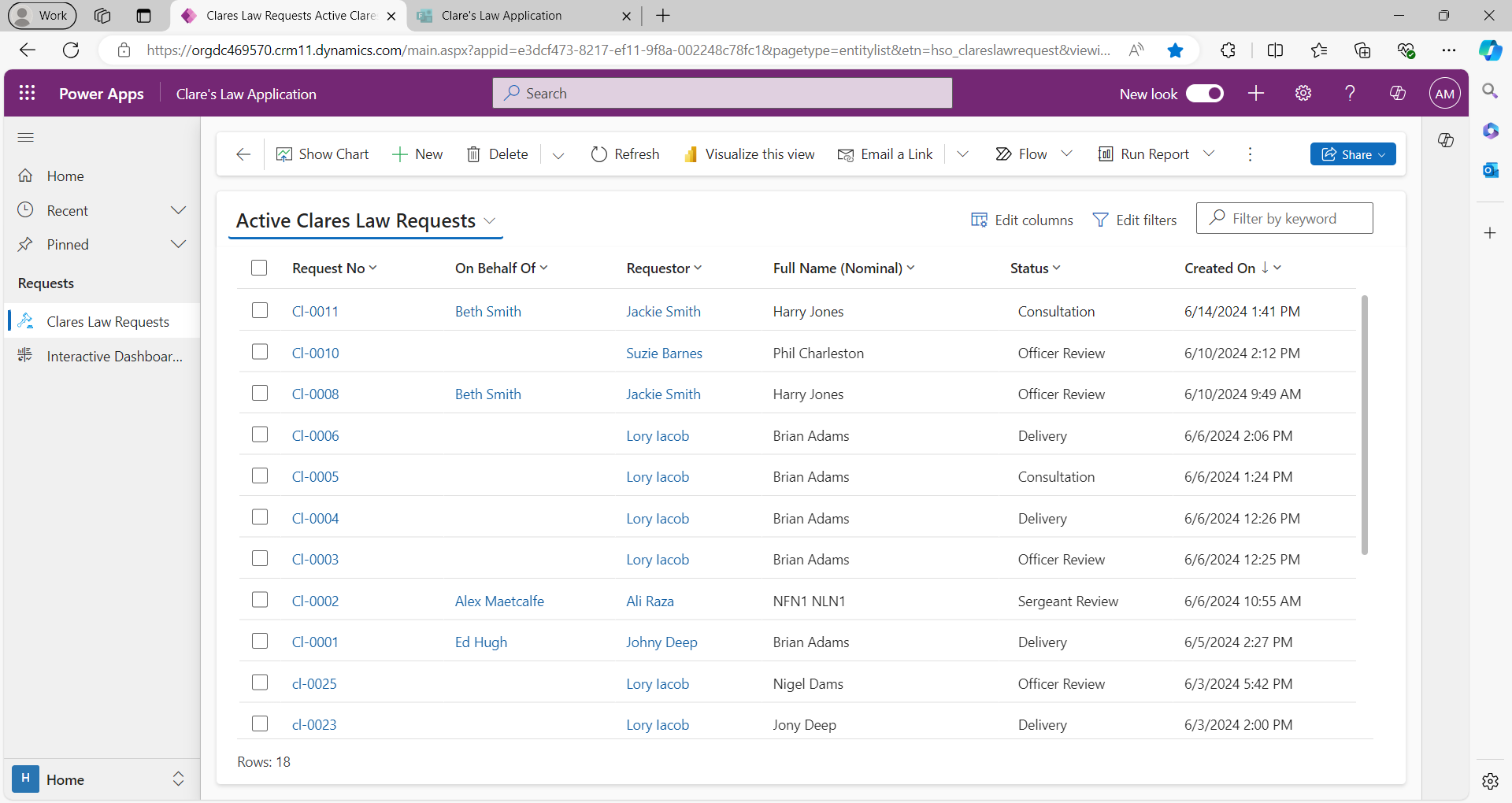Click the Share button
The width and height of the screenshot is (1512, 803).
(x=1352, y=154)
